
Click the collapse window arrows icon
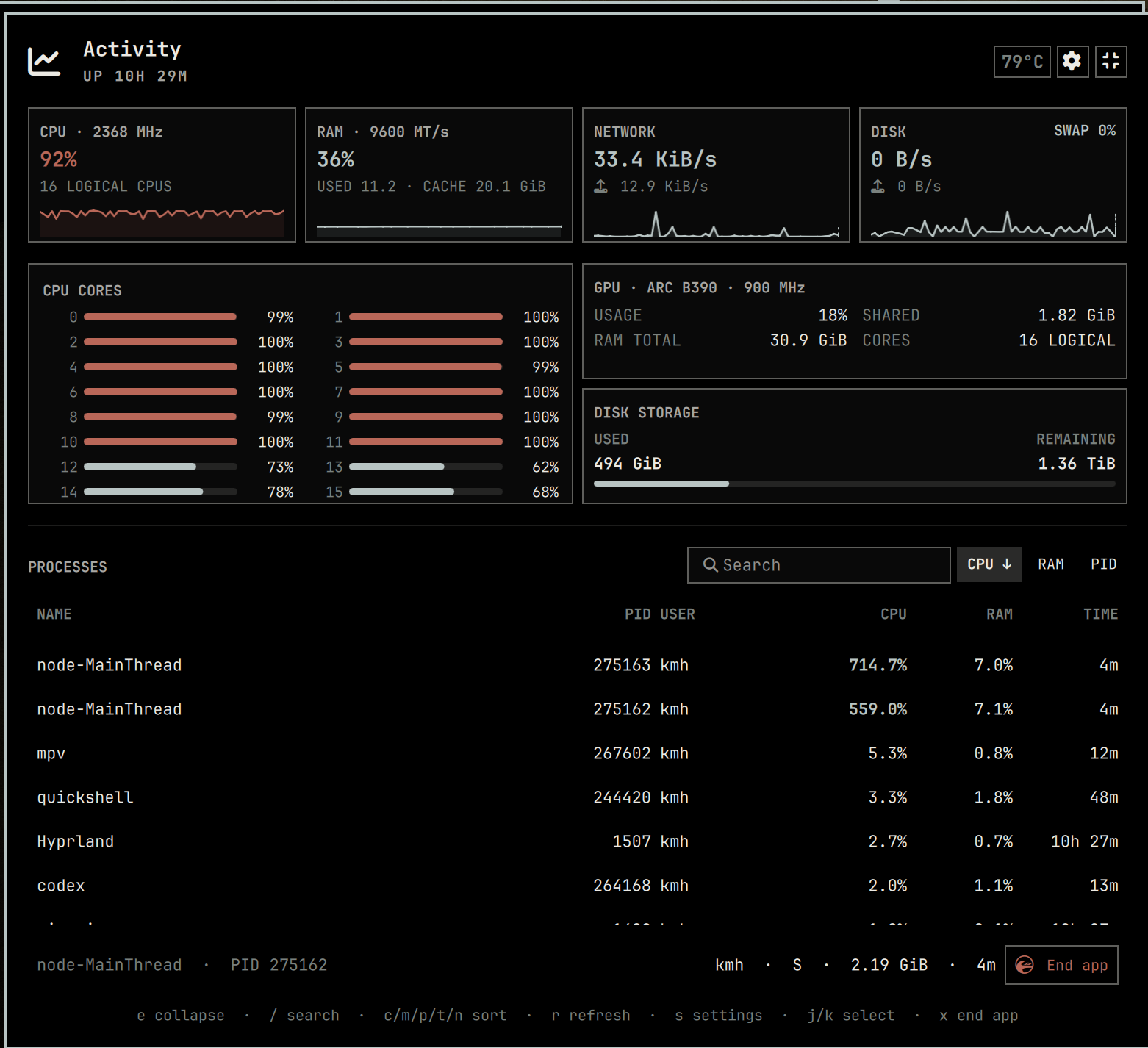[x=1111, y=61]
